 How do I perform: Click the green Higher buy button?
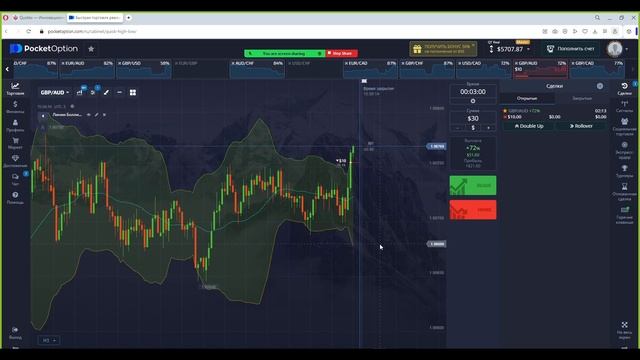(x=473, y=185)
